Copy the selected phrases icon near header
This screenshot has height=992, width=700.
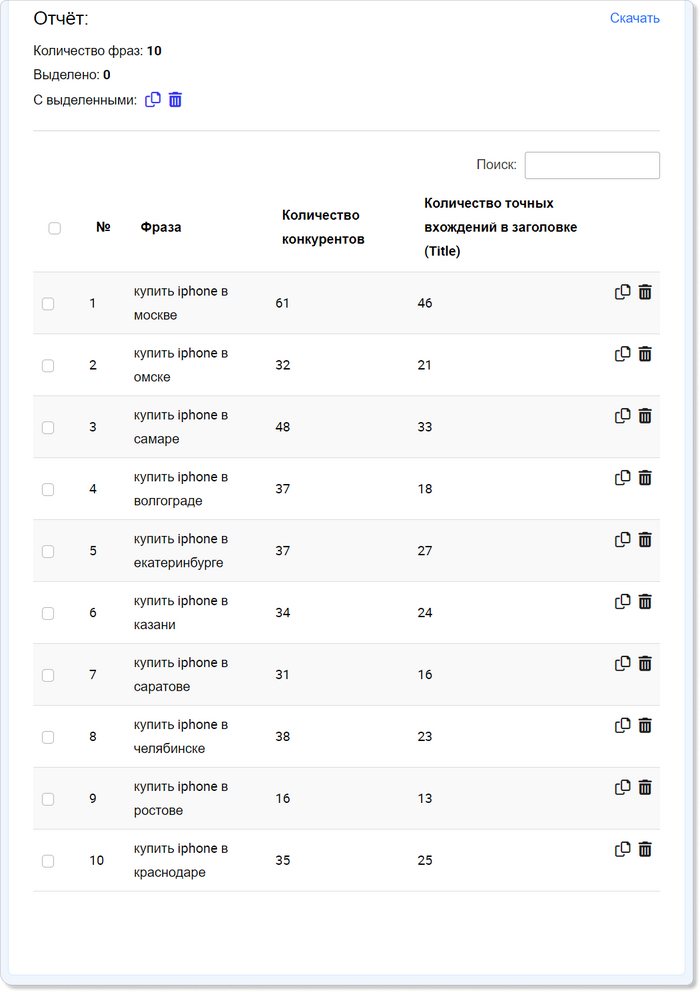point(153,100)
